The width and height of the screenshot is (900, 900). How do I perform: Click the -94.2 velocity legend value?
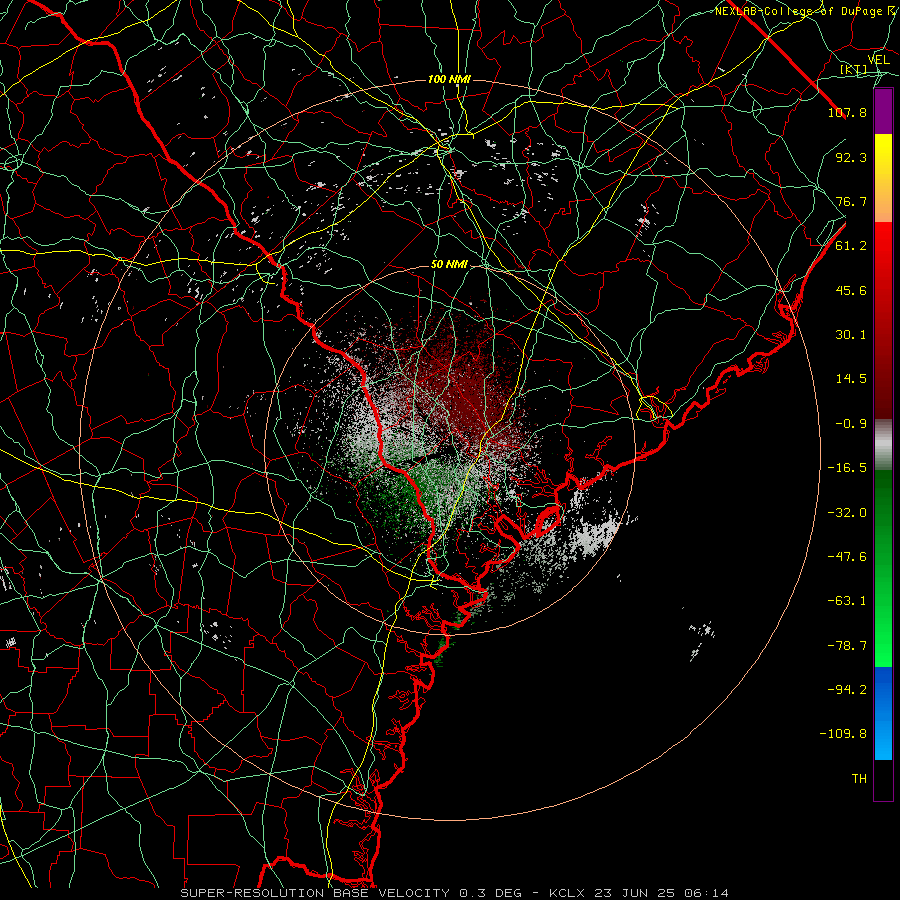(847, 690)
